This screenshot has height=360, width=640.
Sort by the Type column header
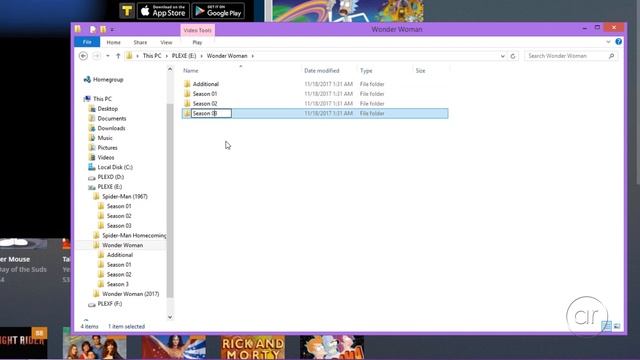click(366, 71)
